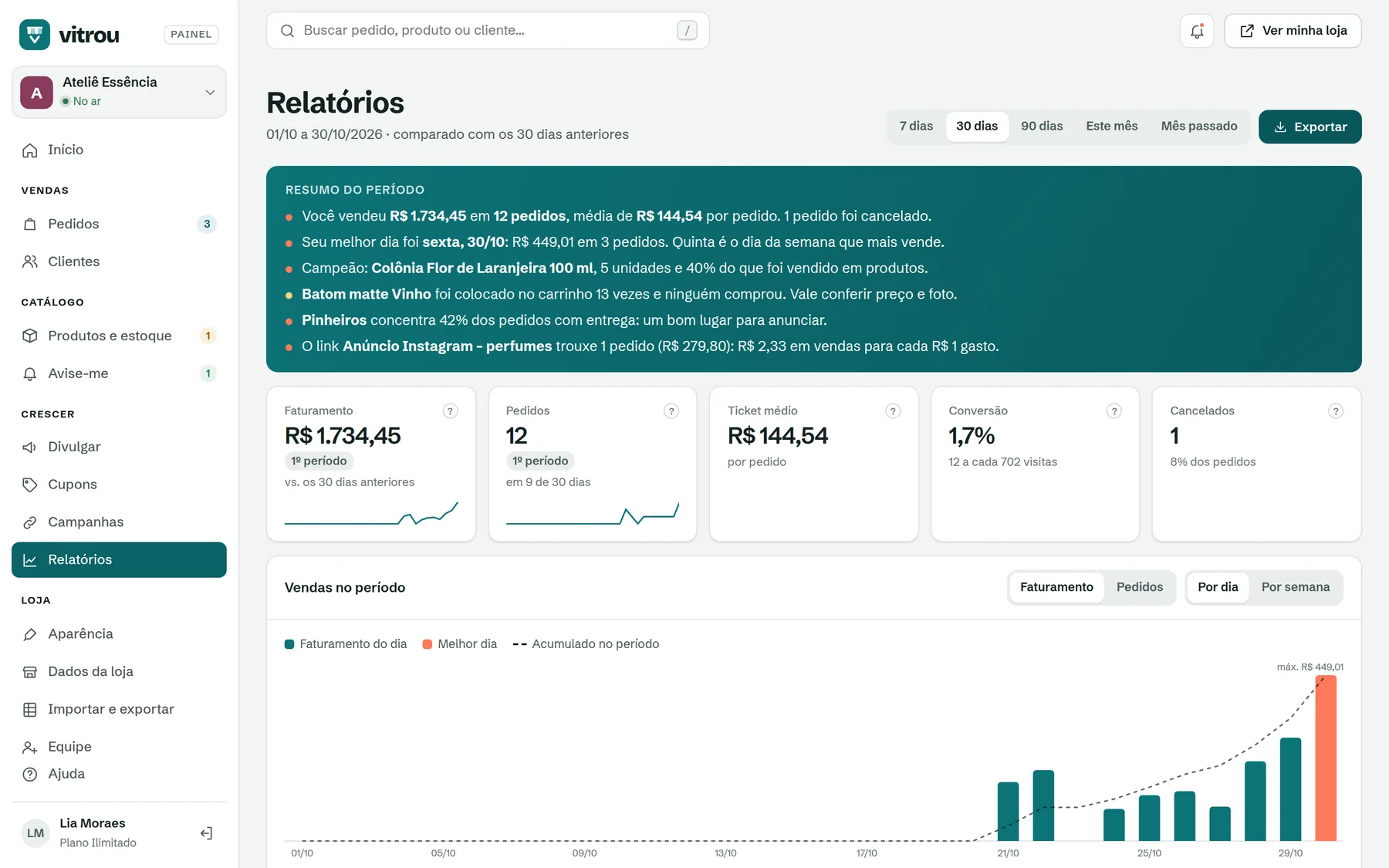Open Cancelados card help icon

coord(1336,411)
